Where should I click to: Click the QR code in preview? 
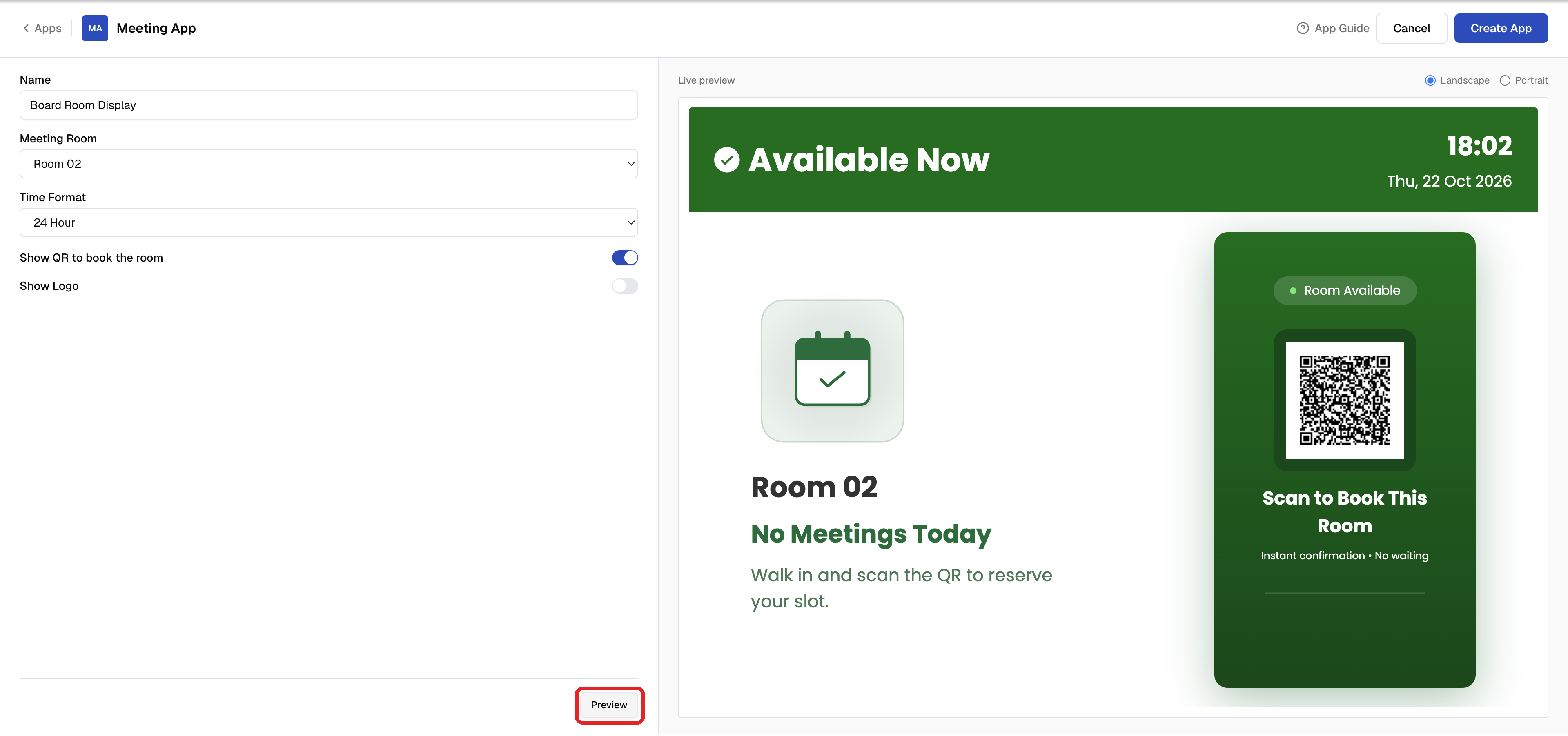point(1345,400)
